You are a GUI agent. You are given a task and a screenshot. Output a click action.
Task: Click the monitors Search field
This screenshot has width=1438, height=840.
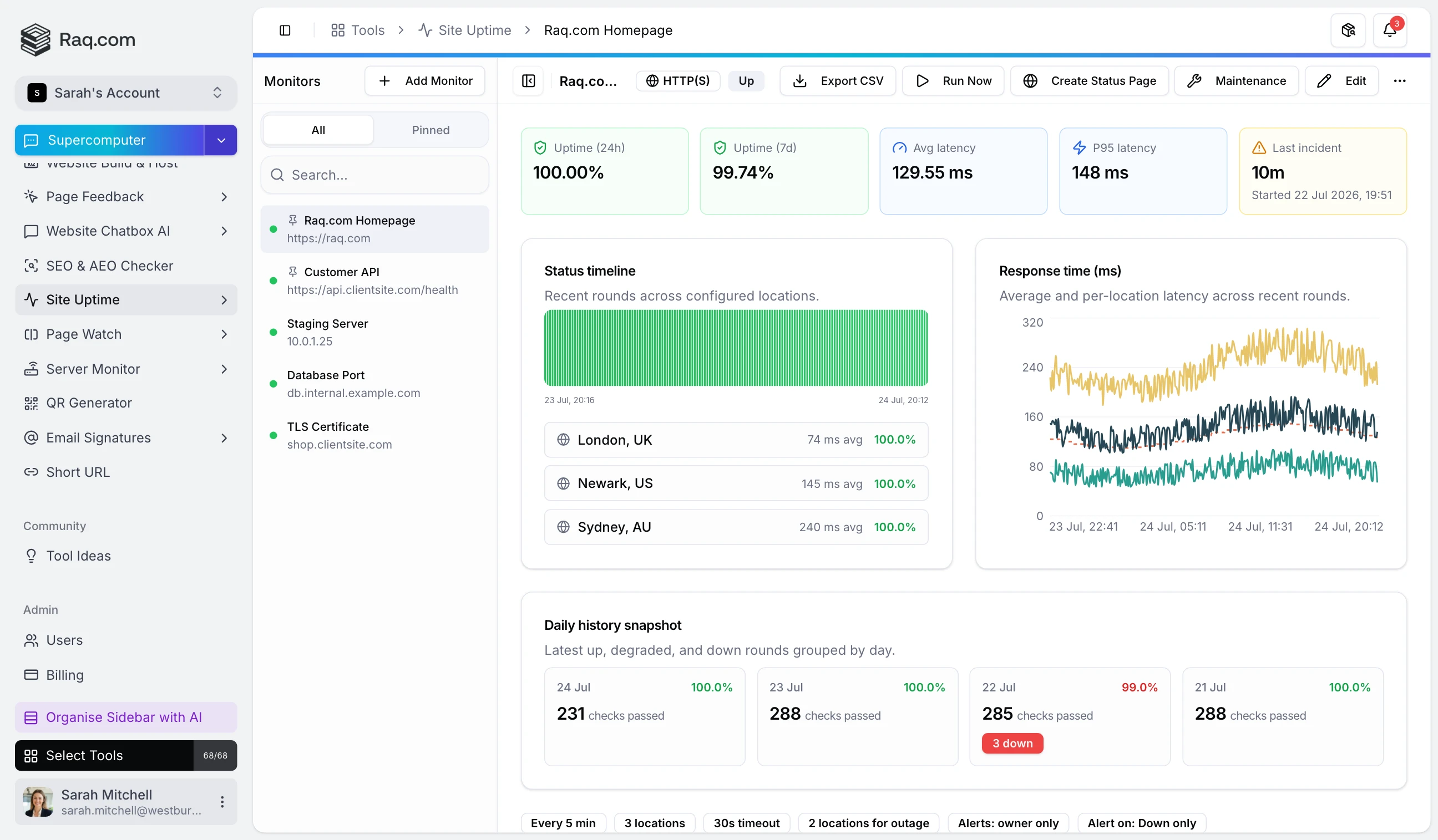pos(375,175)
